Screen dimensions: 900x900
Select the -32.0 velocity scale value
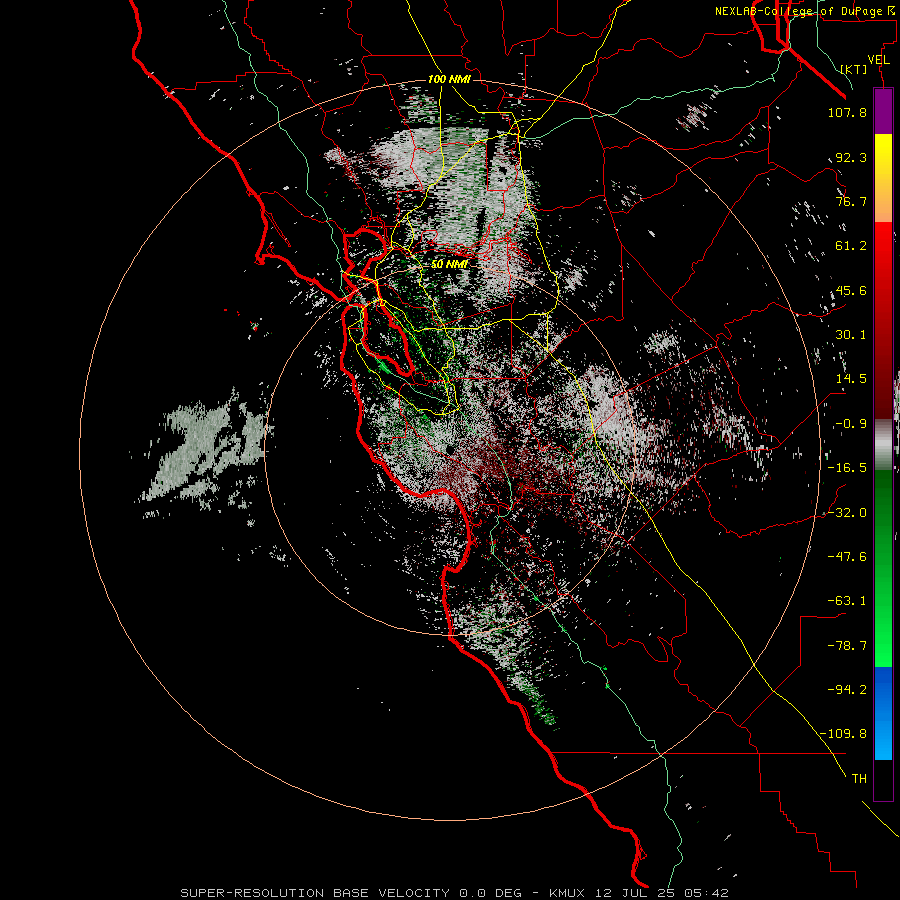pyautogui.click(x=847, y=513)
